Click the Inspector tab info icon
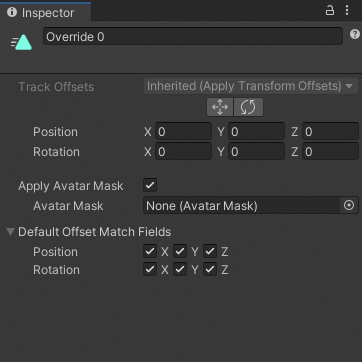The image size is (362, 362). click(x=12, y=12)
